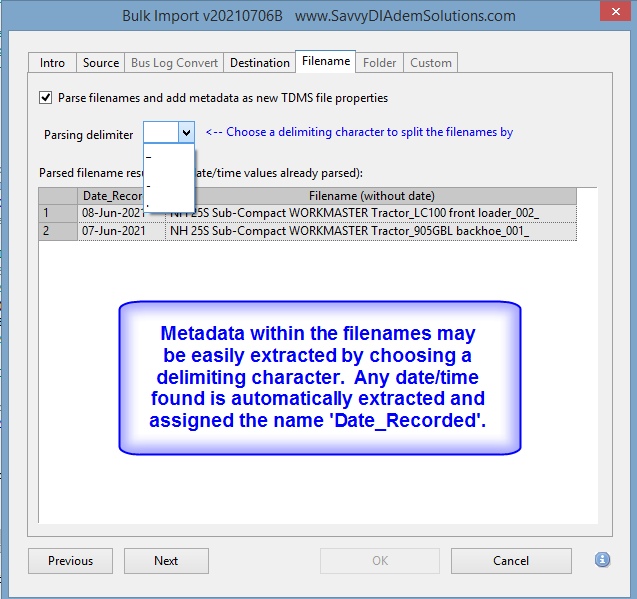This screenshot has height=599, width=637.
Task: Click the application icon in the title bar
Action: (18, 16)
